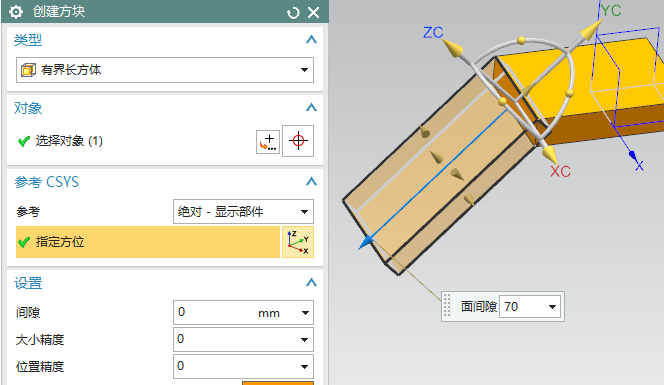Collapse the 对象 section
Viewport: 664px width, 385px height.
pos(311,108)
